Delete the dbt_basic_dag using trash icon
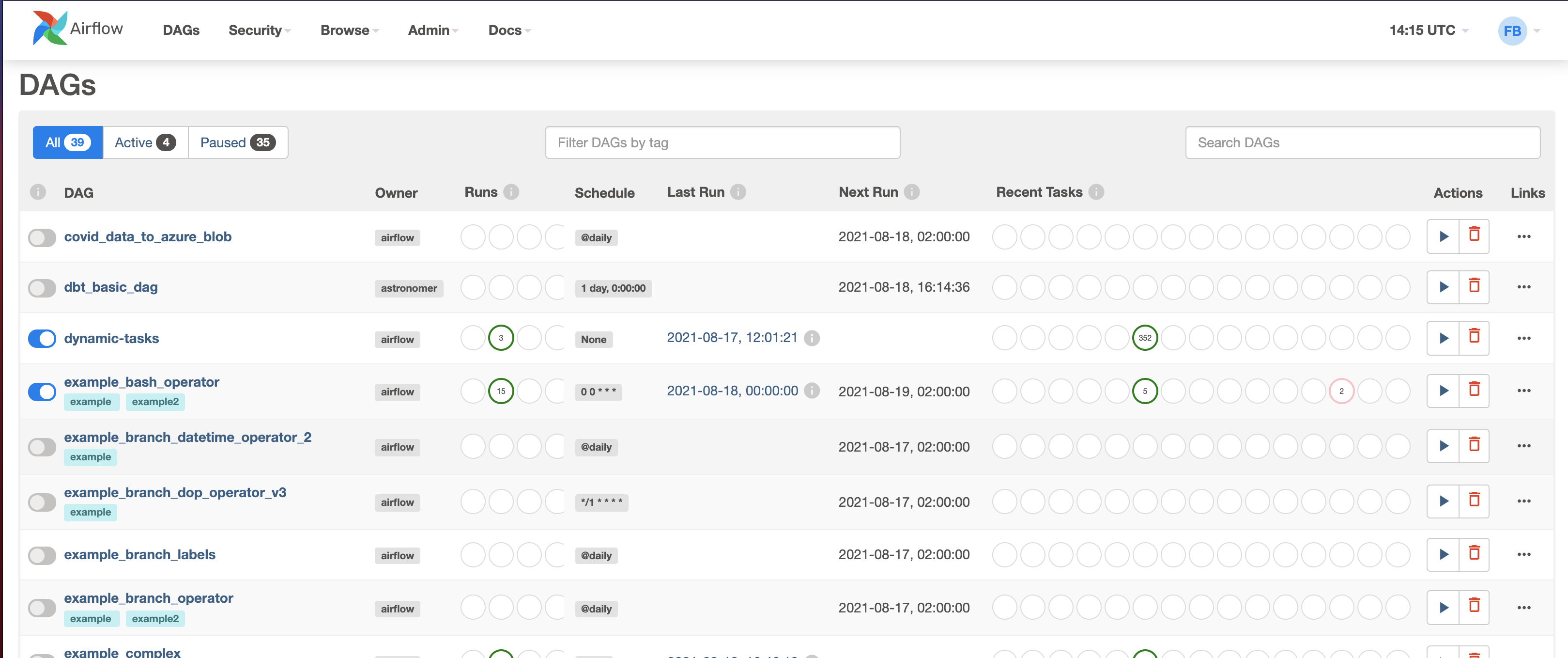1568x658 pixels. [x=1474, y=286]
